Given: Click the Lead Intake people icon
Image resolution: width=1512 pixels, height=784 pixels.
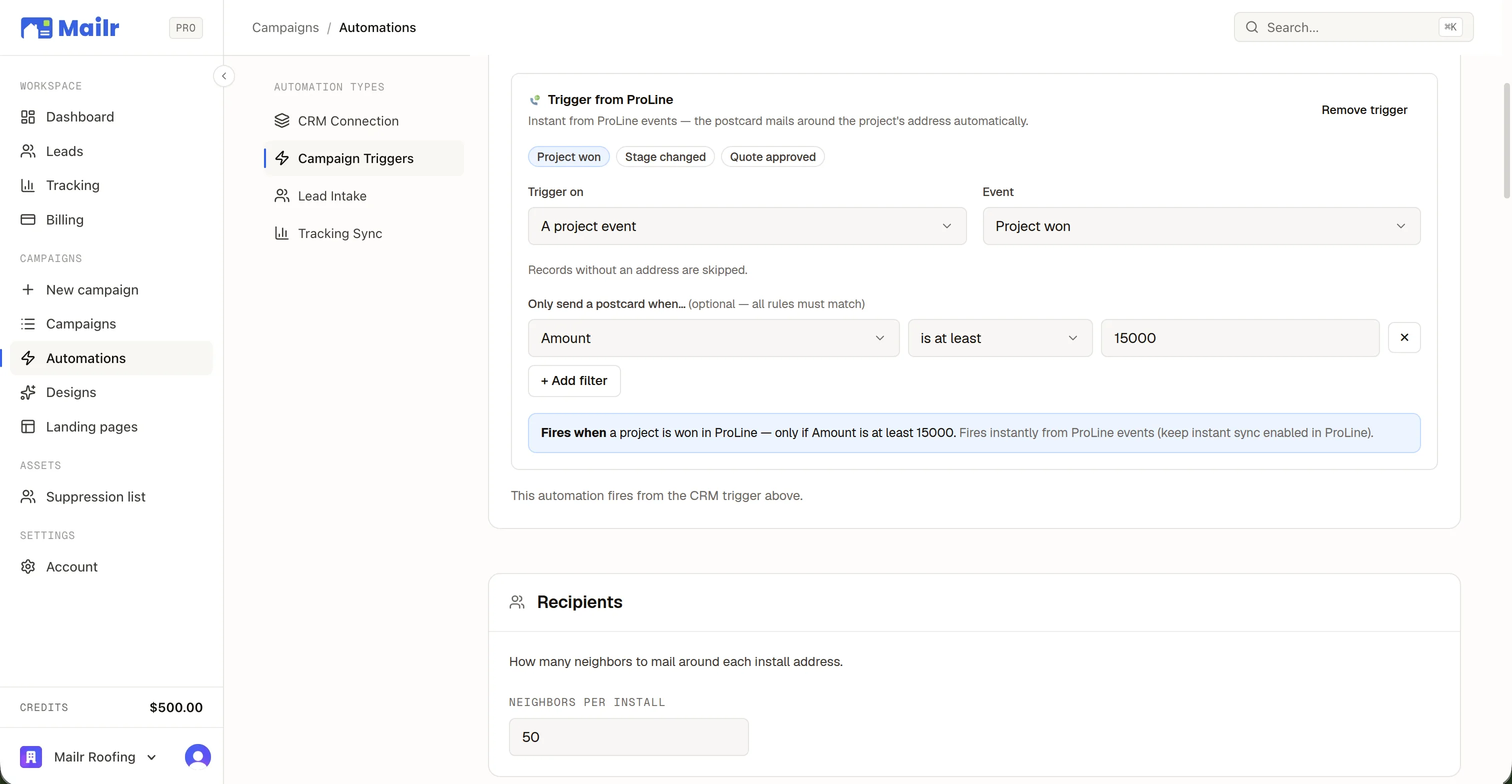Looking at the screenshot, I should click(281, 196).
